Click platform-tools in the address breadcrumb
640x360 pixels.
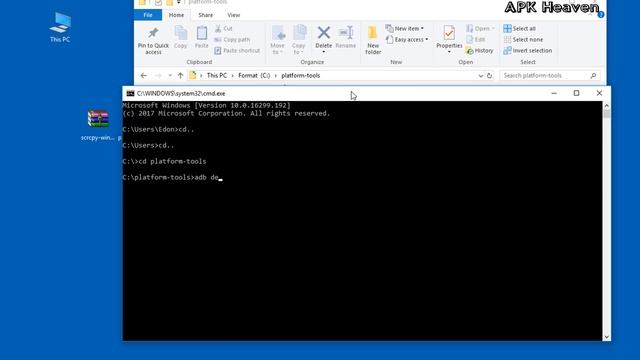pos(300,76)
